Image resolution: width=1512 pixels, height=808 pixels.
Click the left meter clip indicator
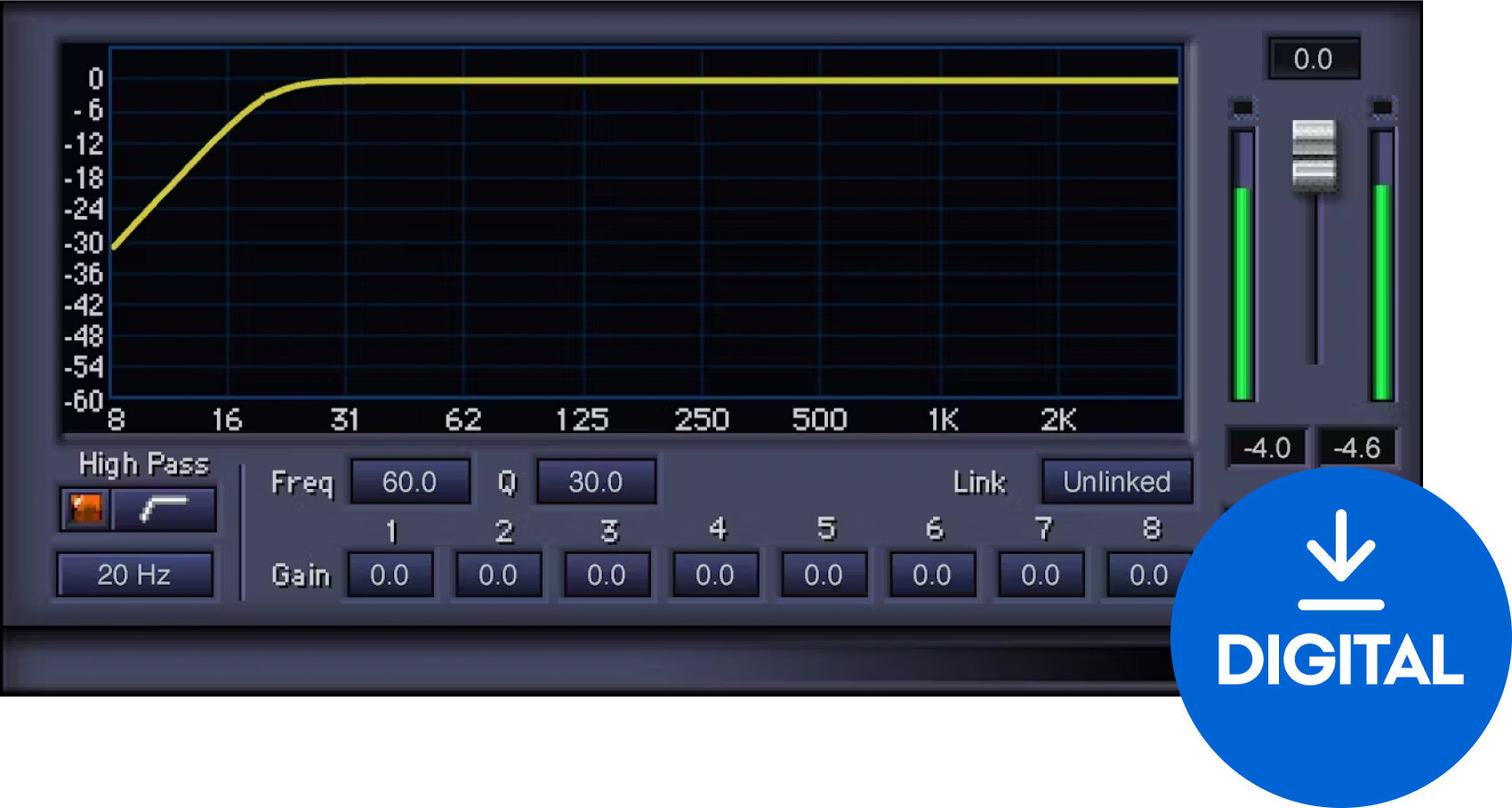coord(1243,108)
